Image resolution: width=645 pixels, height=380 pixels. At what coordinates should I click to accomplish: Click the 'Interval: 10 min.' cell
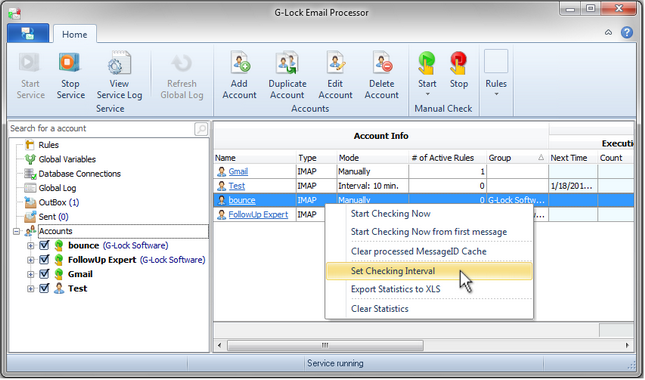point(372,186)
